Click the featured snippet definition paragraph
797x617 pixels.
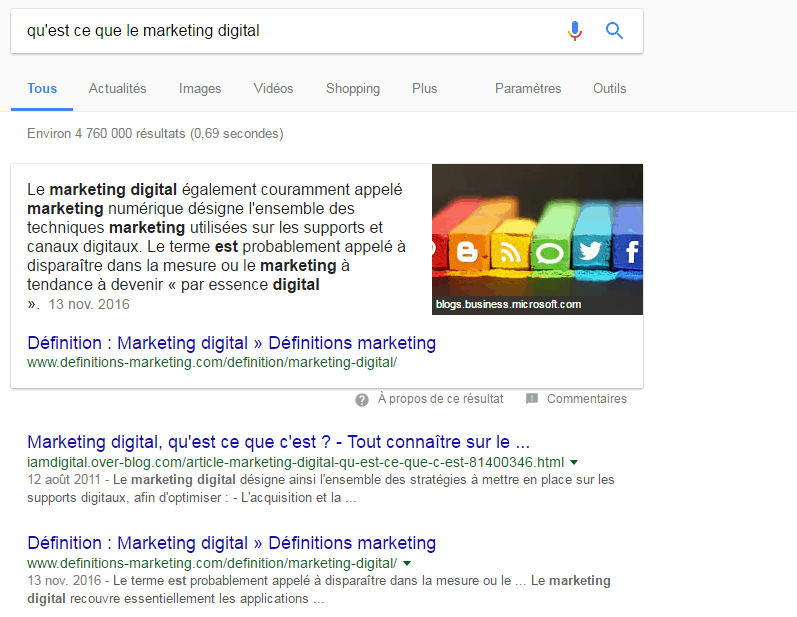(x=217, y=246)
